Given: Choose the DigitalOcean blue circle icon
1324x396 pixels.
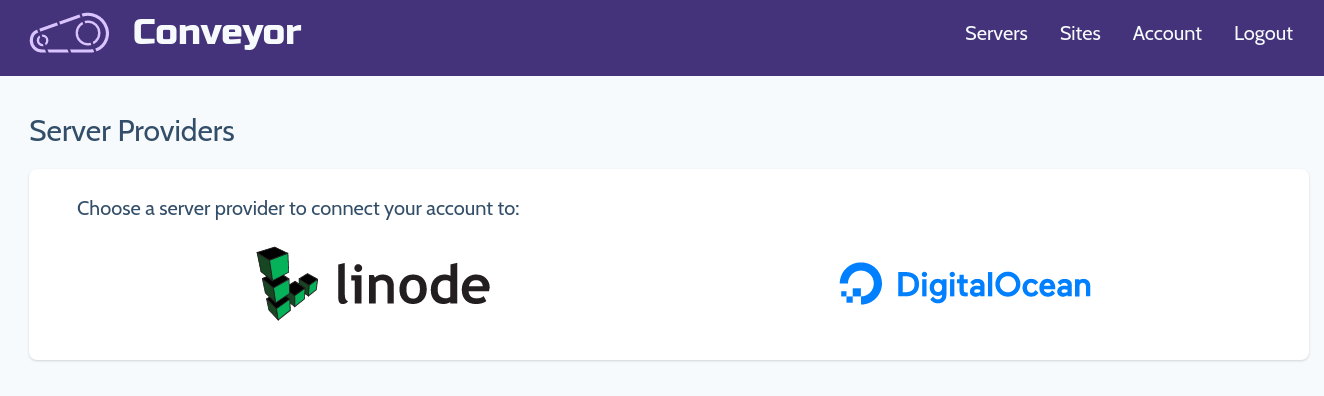Looking at the screenshot, I should tap(861, 284).
